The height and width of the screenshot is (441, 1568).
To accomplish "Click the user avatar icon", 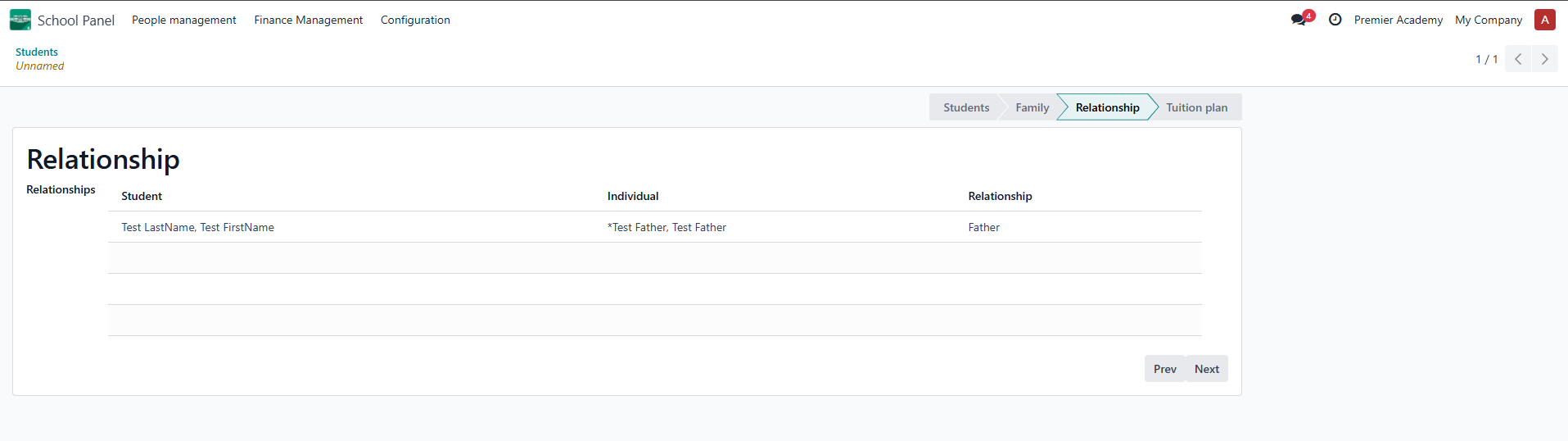I will 1544,20.
